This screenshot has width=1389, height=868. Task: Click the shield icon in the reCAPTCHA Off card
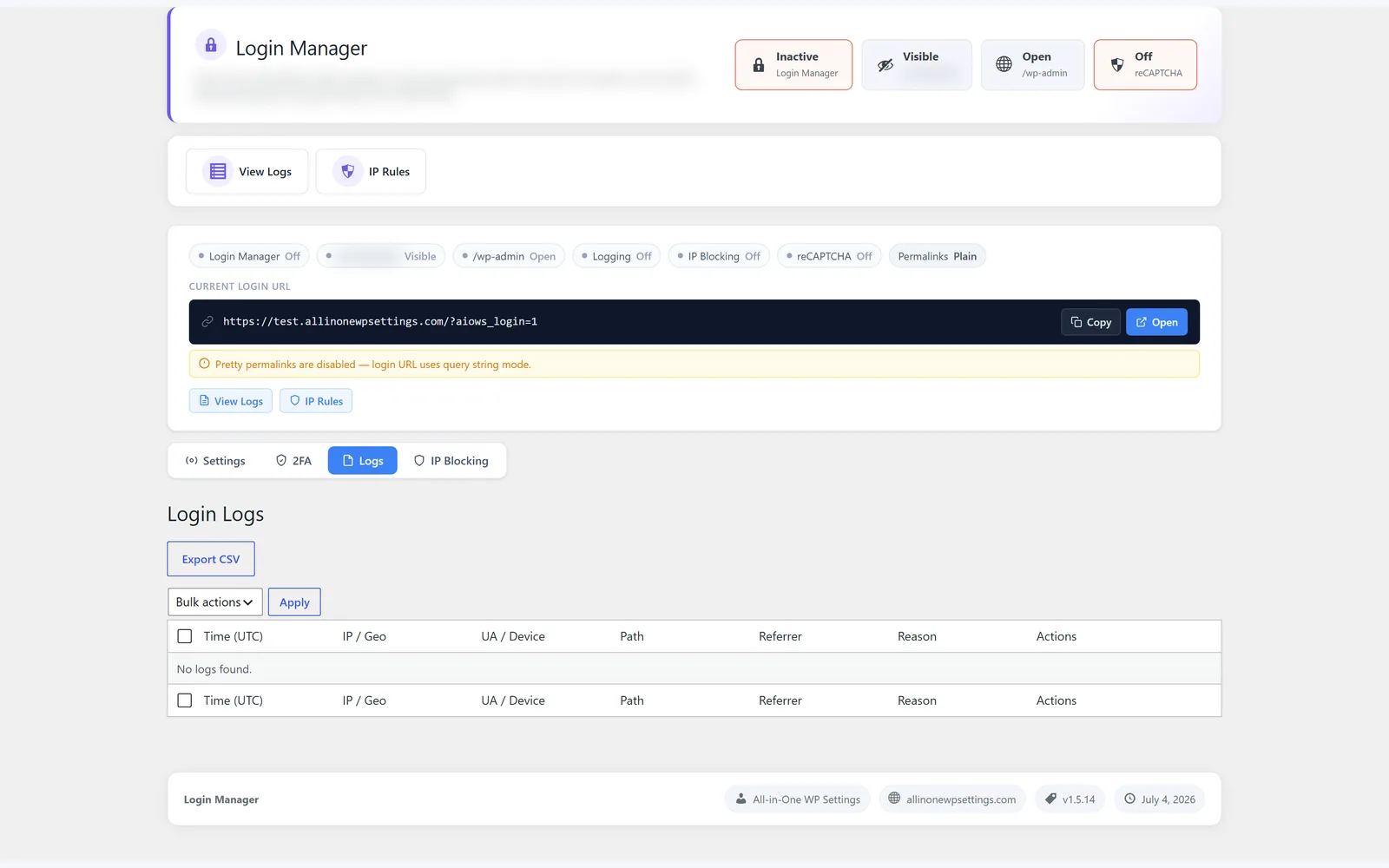pyautogui.click(x=1117, y=64)
